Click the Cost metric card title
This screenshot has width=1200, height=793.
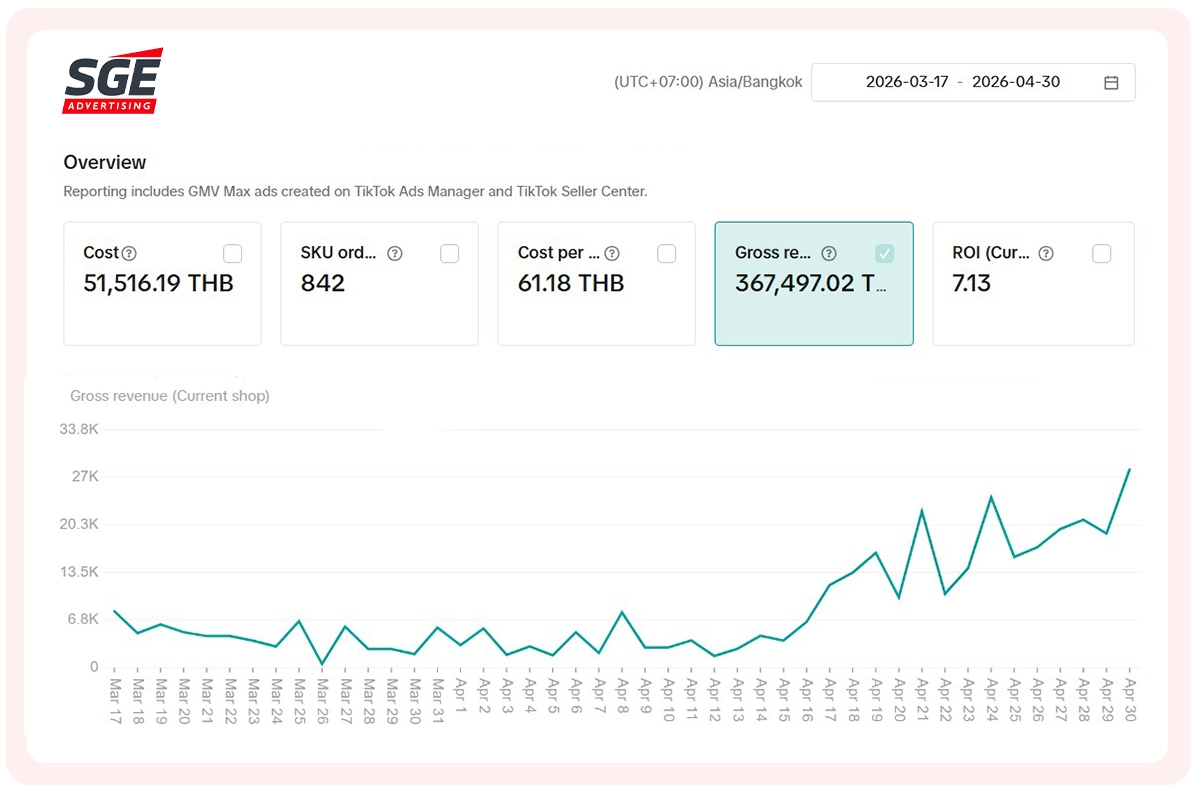coord(100,253)
